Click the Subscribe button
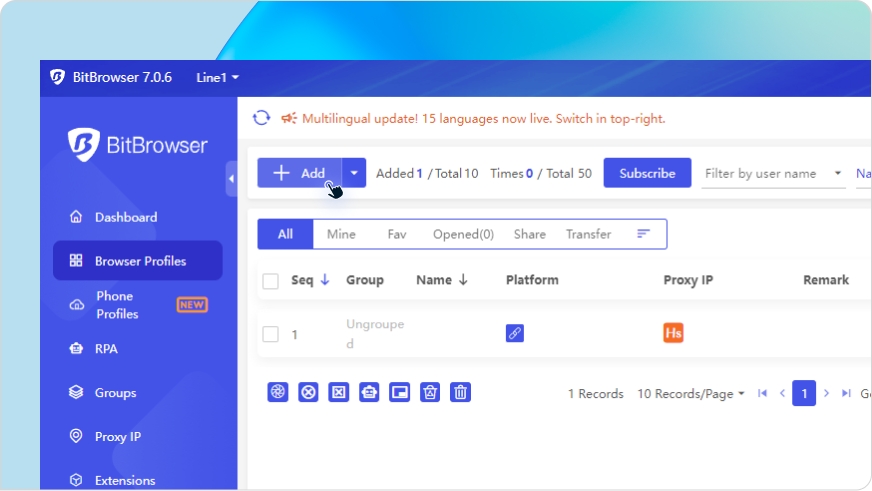The height and width of the screenshot is (491, 872). pos(647,173)
